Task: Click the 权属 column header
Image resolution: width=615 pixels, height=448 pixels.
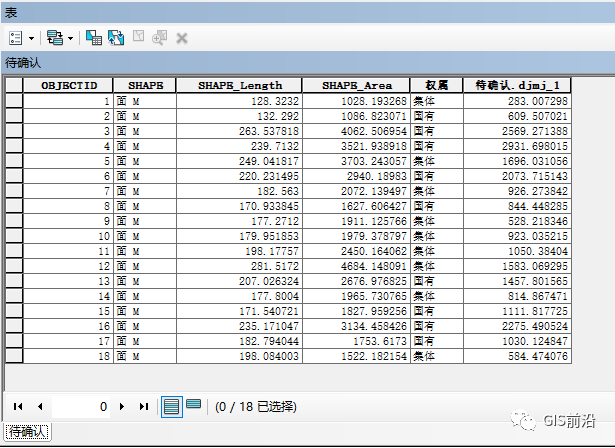Action: pos(437,85)
